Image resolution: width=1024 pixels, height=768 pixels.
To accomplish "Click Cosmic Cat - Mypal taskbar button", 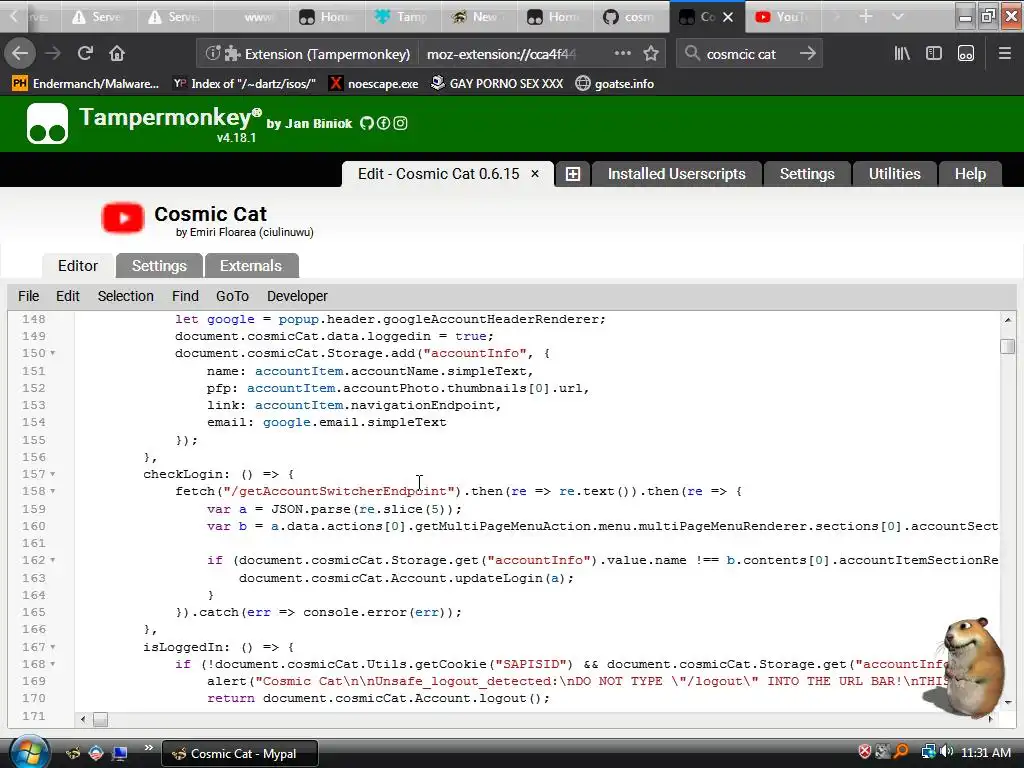I will click(239, 754).
